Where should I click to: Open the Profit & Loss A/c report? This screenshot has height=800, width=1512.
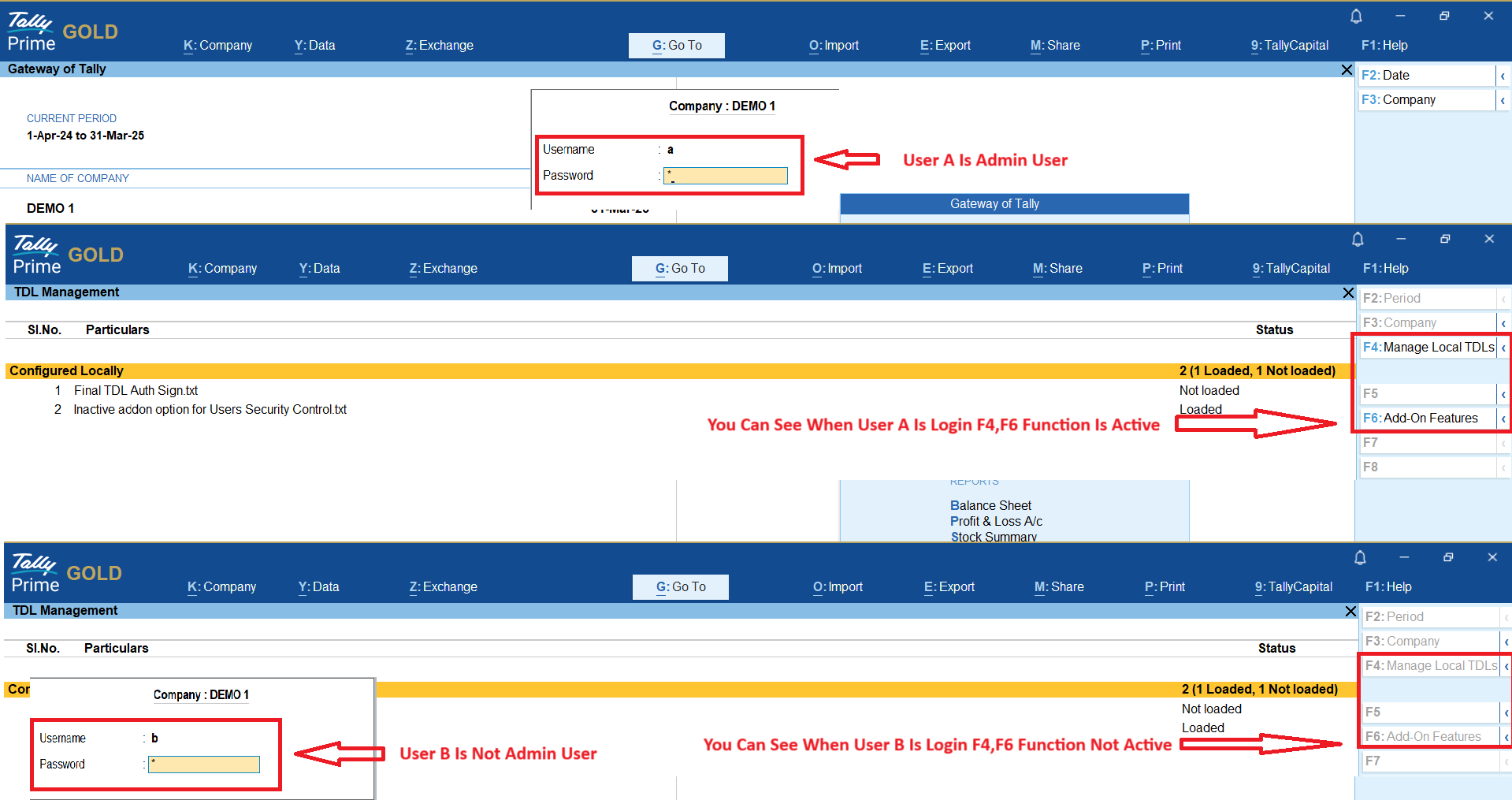[x=996, y=521]
